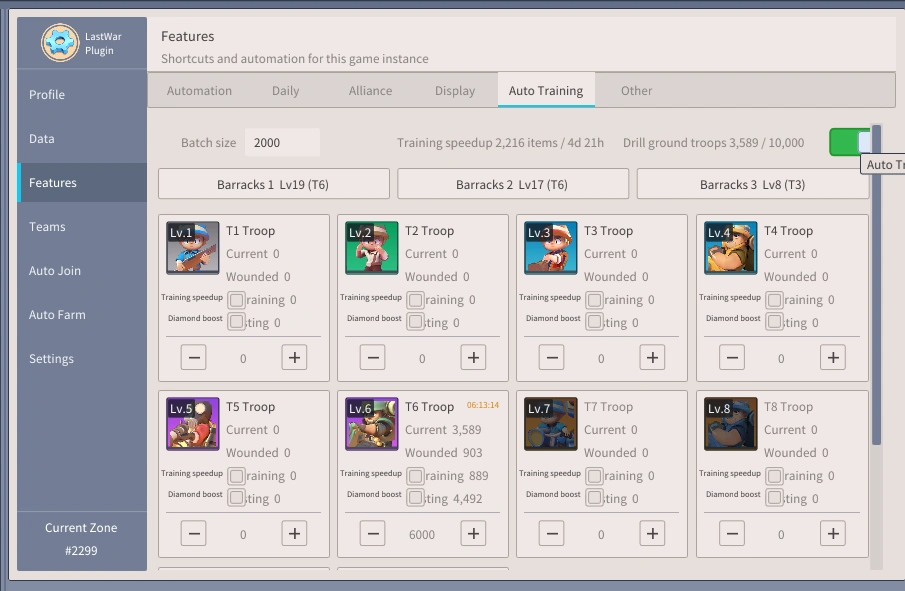Select the T2 Troop Lv.2 portrait
Viewport: 905px width, 591px height.
(x=372, y=248)
